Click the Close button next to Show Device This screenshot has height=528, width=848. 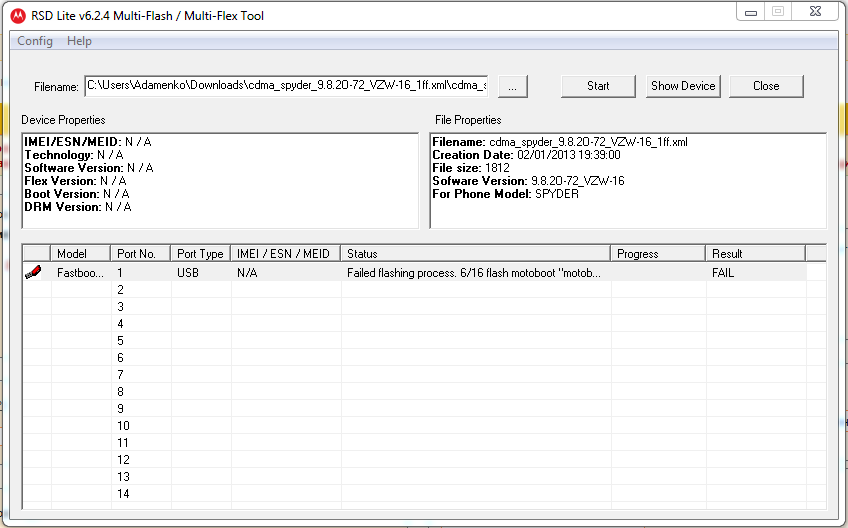(x=766, y=86)
